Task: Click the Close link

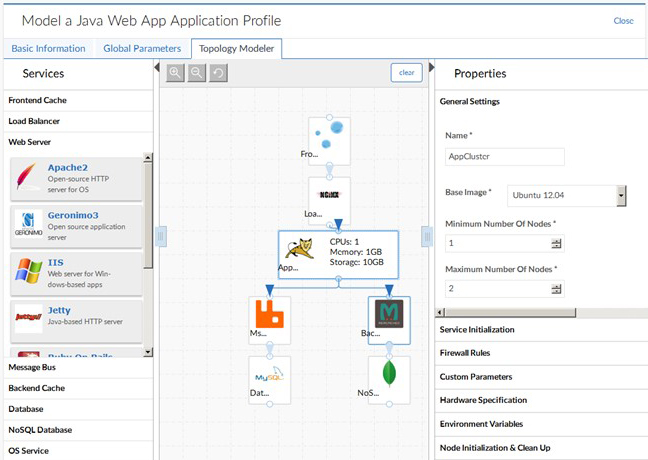Action: pyautogui.click(x=623, y=20)
